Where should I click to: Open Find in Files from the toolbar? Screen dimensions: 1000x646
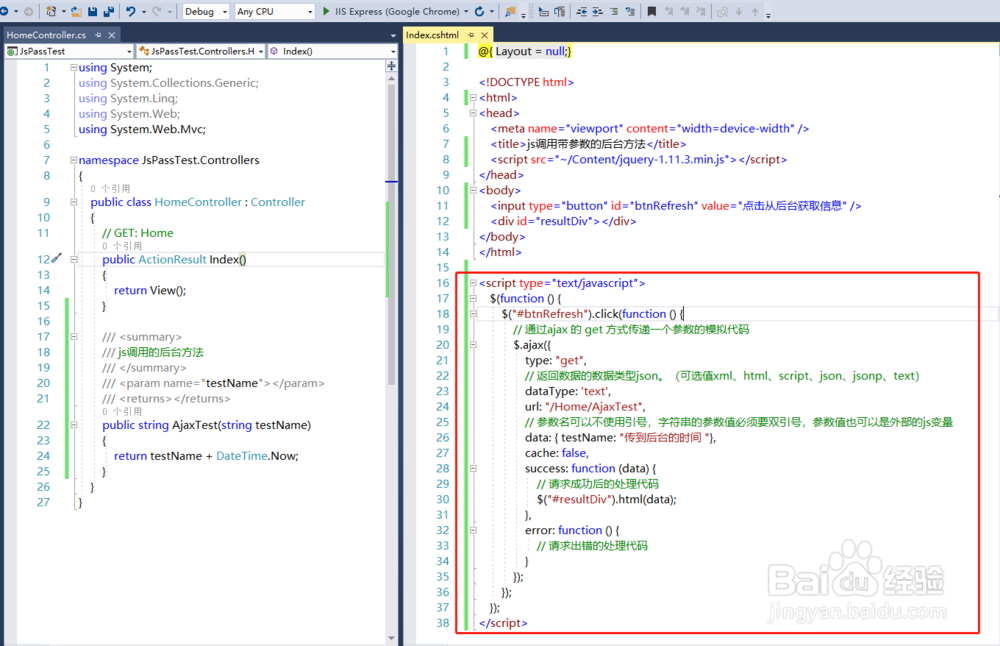510,11
